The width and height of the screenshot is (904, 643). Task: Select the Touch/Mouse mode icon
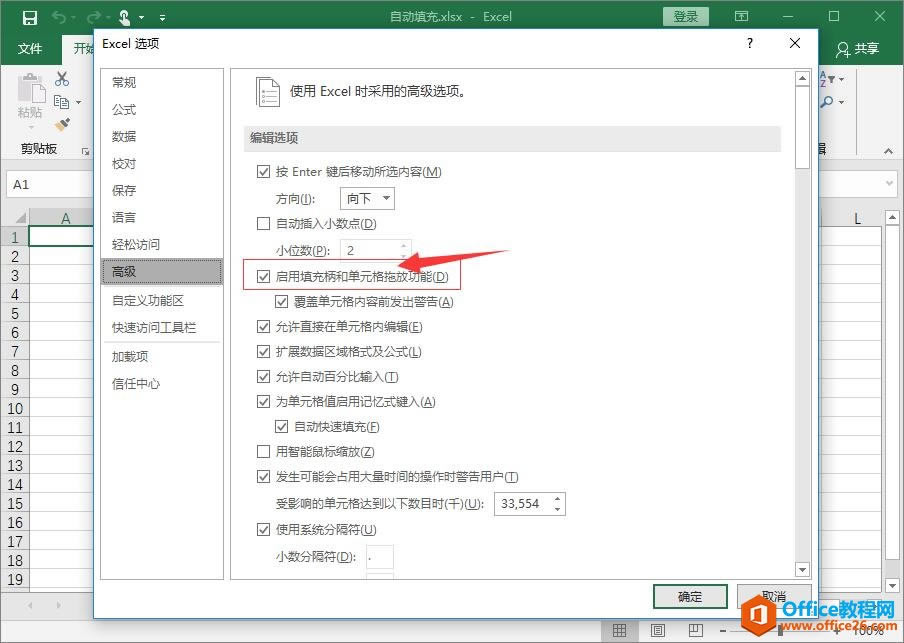click(x=123, y=16)
